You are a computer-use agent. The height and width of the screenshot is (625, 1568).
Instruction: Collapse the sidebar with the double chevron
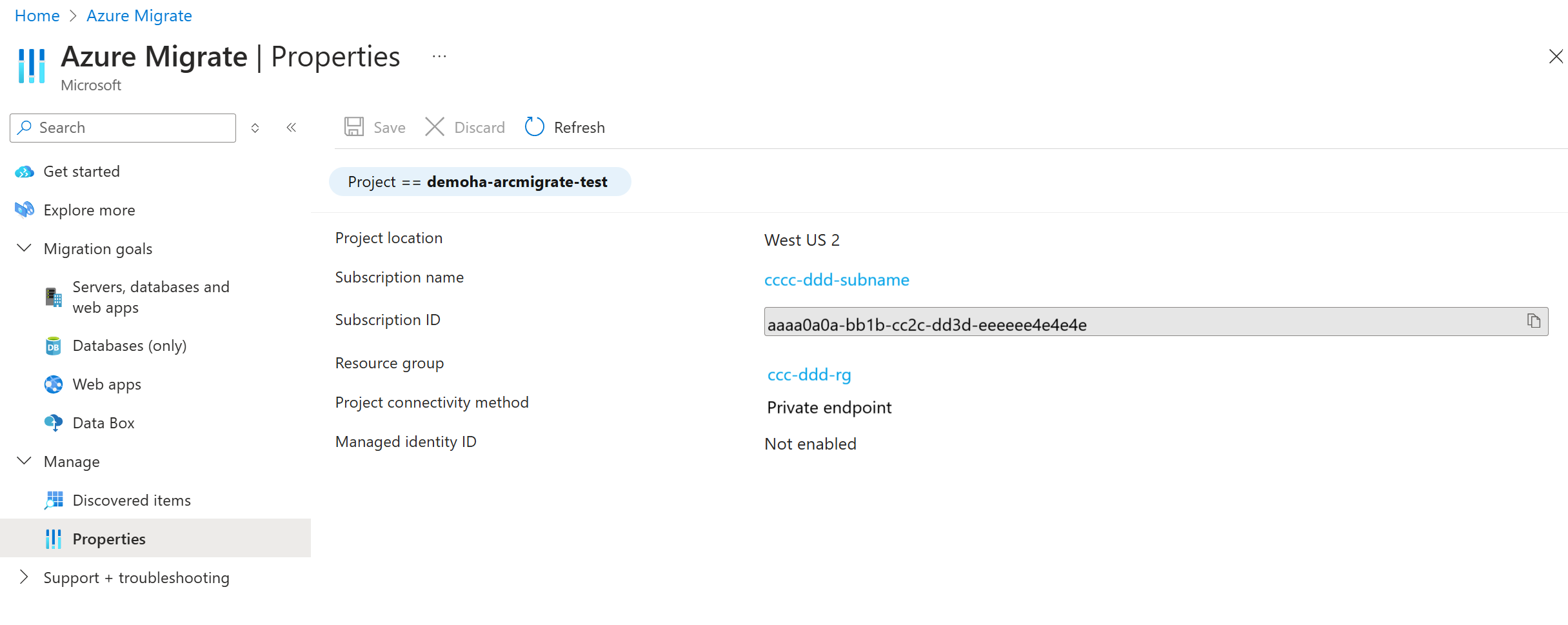pyautogui.click(x=291, y=127)
